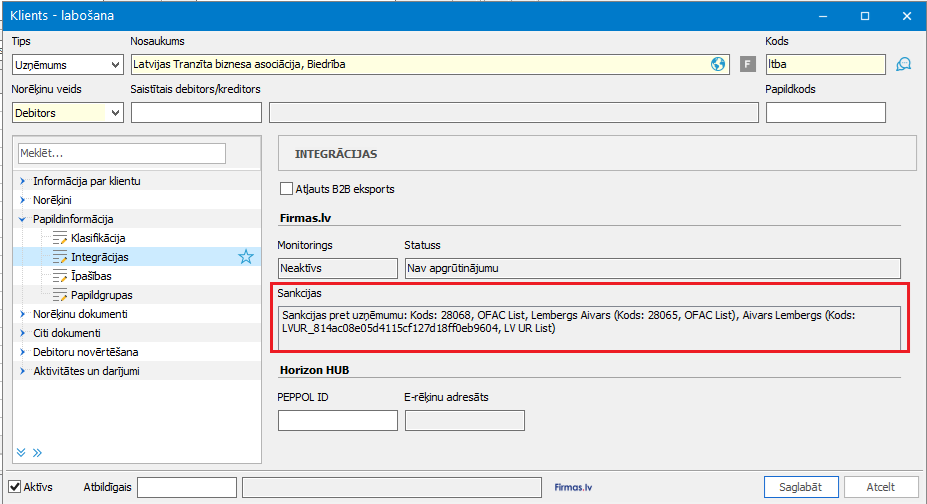Click the Klasifikācija edit-list icon
Image resolution: width=927 pixels, height=504 pixels.
[x=60, y=238]
